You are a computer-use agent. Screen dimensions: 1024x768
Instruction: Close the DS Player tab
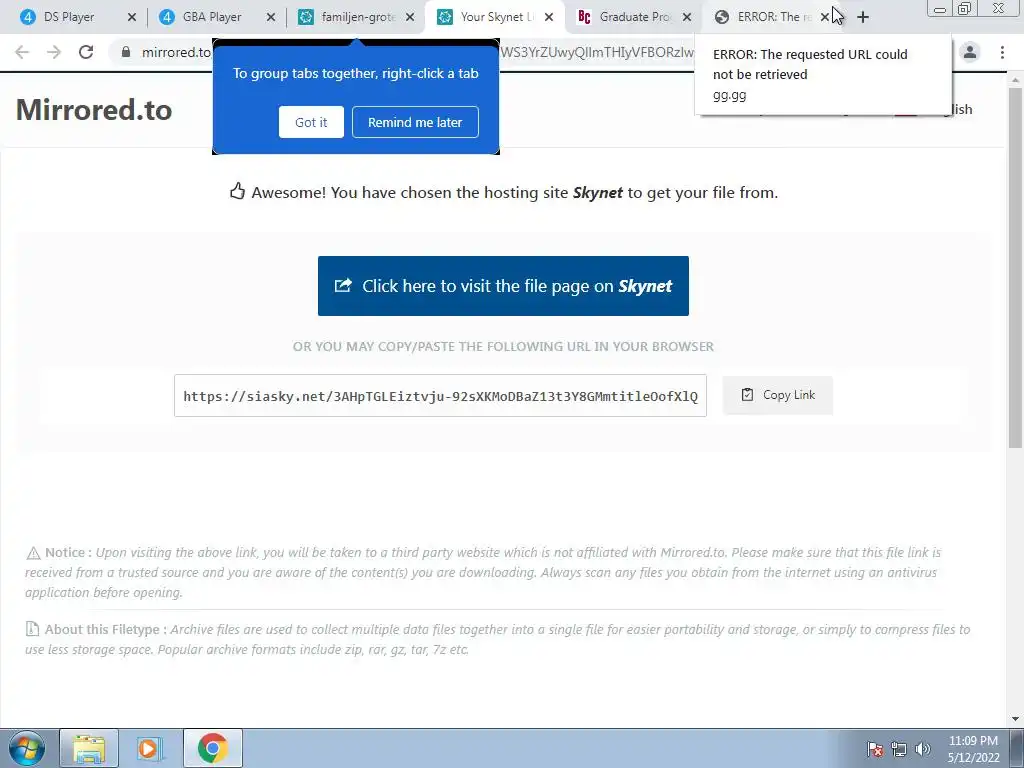[132, 18]
